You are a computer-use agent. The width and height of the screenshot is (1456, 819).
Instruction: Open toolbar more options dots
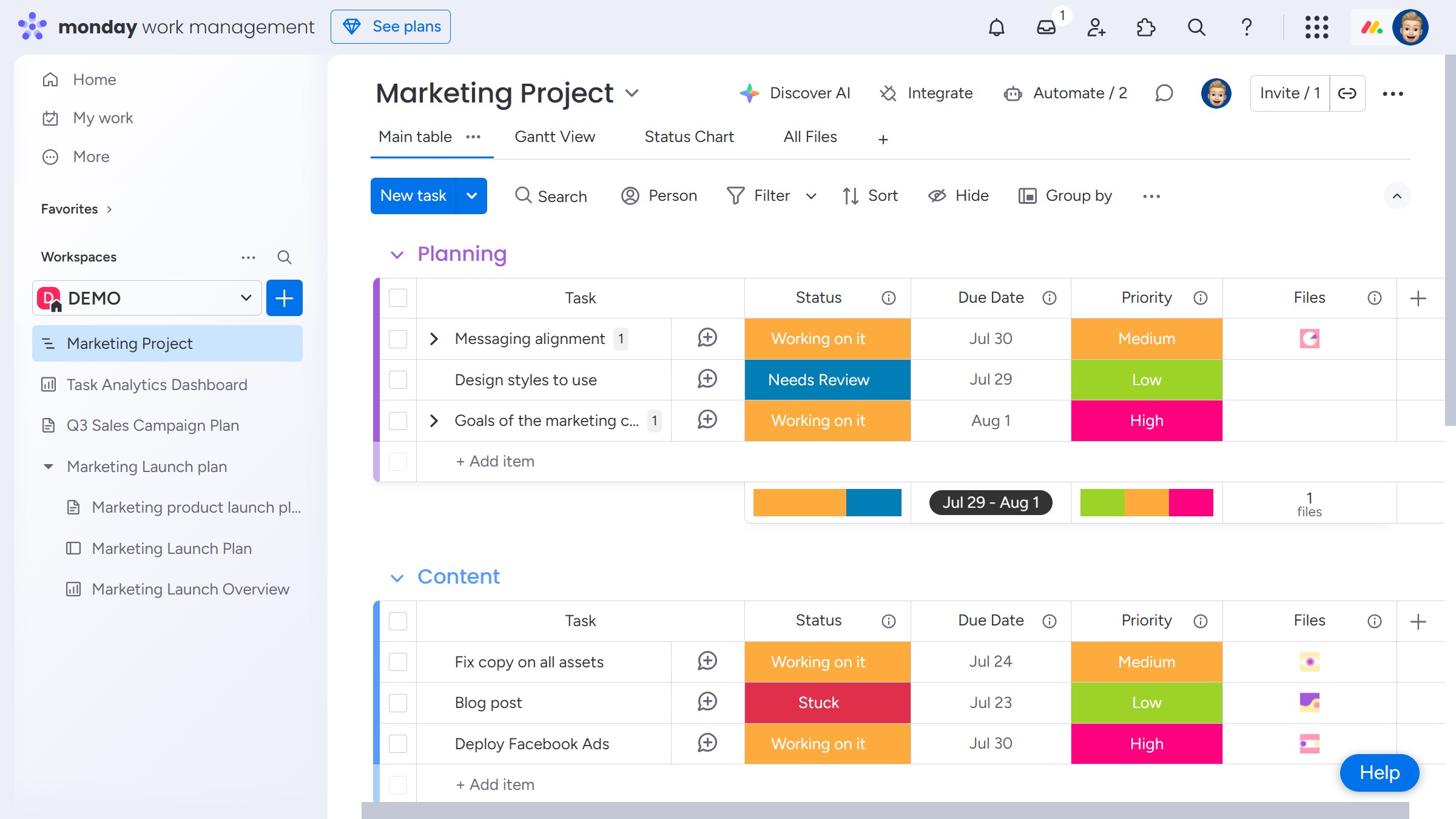pyautogui.click(x=1151, y=196)
